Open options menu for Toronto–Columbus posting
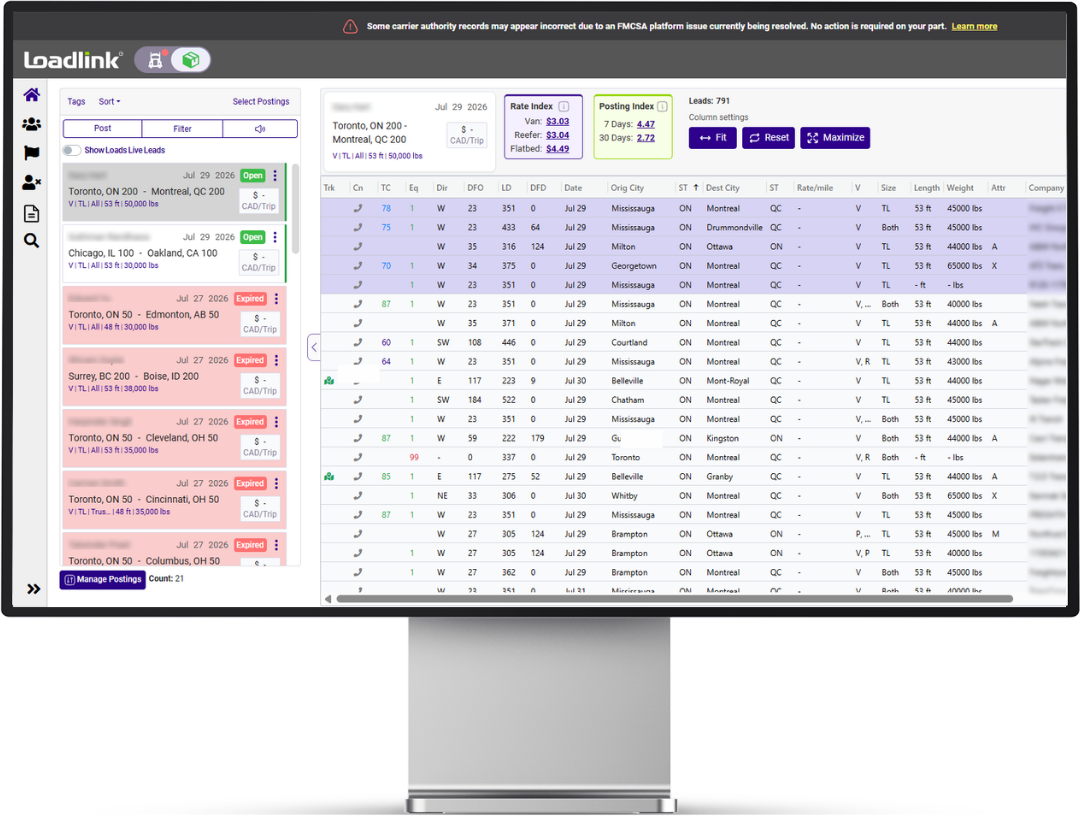The width and height of the screenshot is (1080, 817). tap(276, 545)
